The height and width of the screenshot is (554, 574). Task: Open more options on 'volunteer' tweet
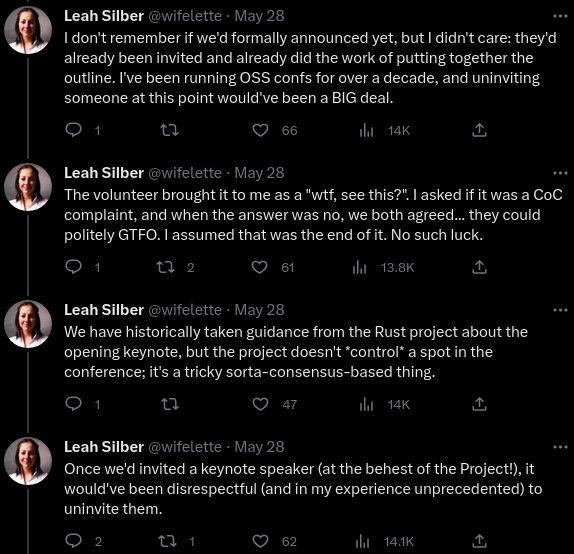560,173
